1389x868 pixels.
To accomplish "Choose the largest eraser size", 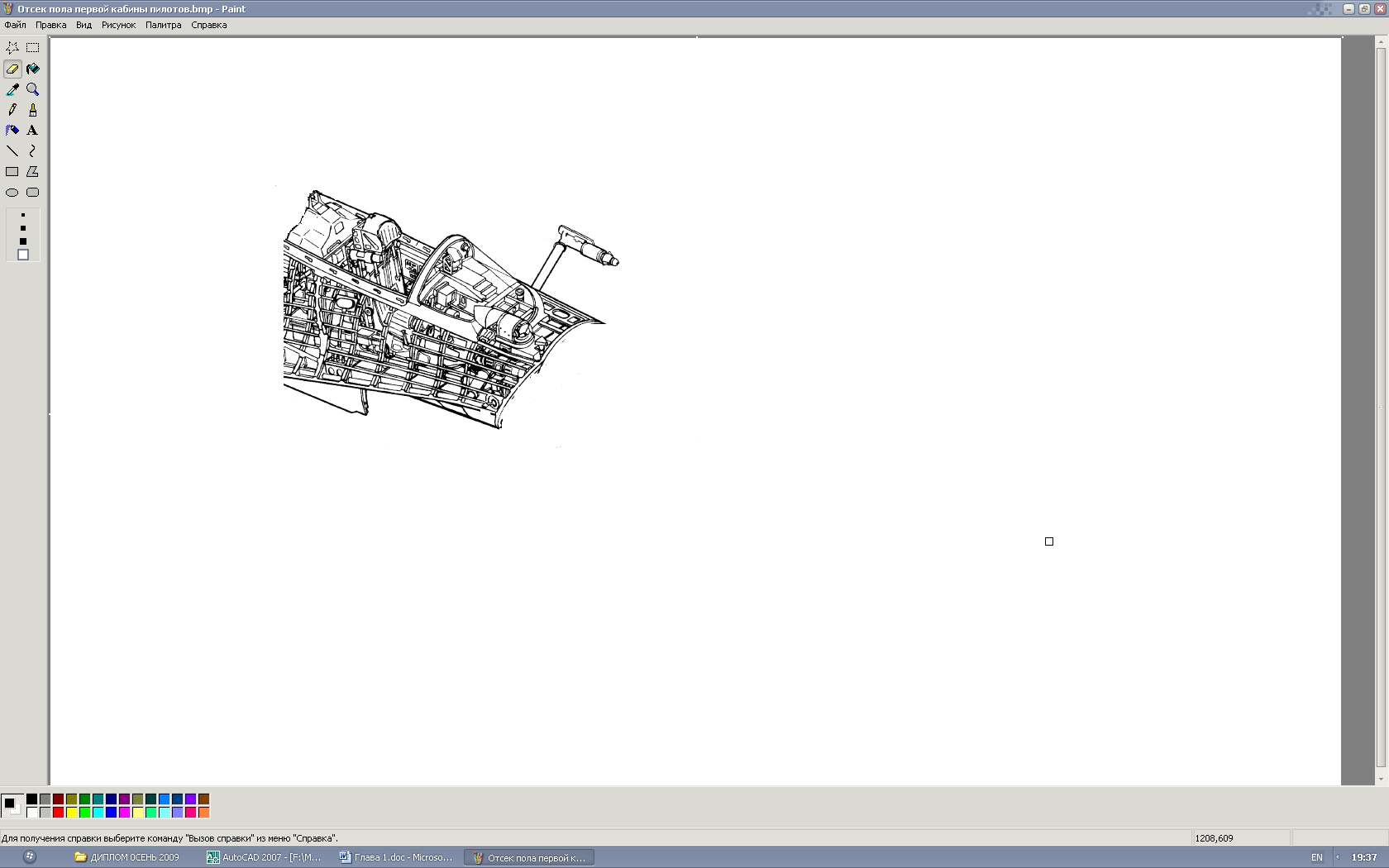I will pos(23,255).
